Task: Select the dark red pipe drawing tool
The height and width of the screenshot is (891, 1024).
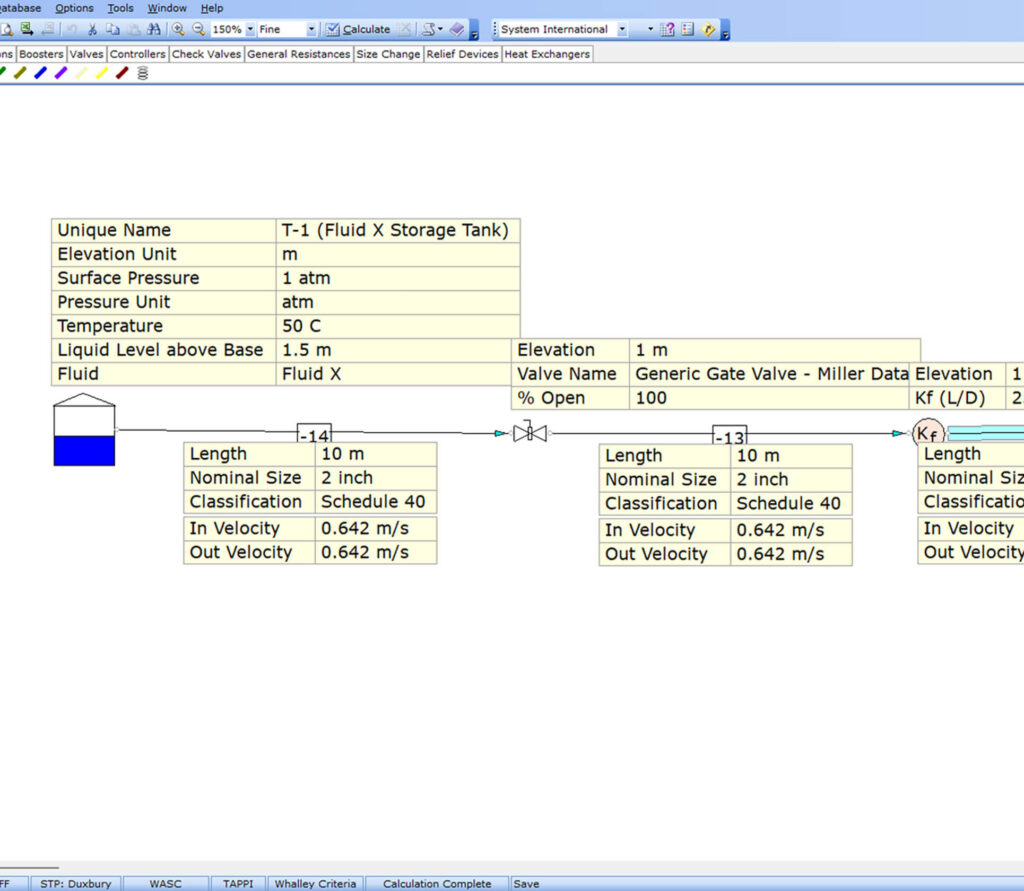Action: (121, 71)
